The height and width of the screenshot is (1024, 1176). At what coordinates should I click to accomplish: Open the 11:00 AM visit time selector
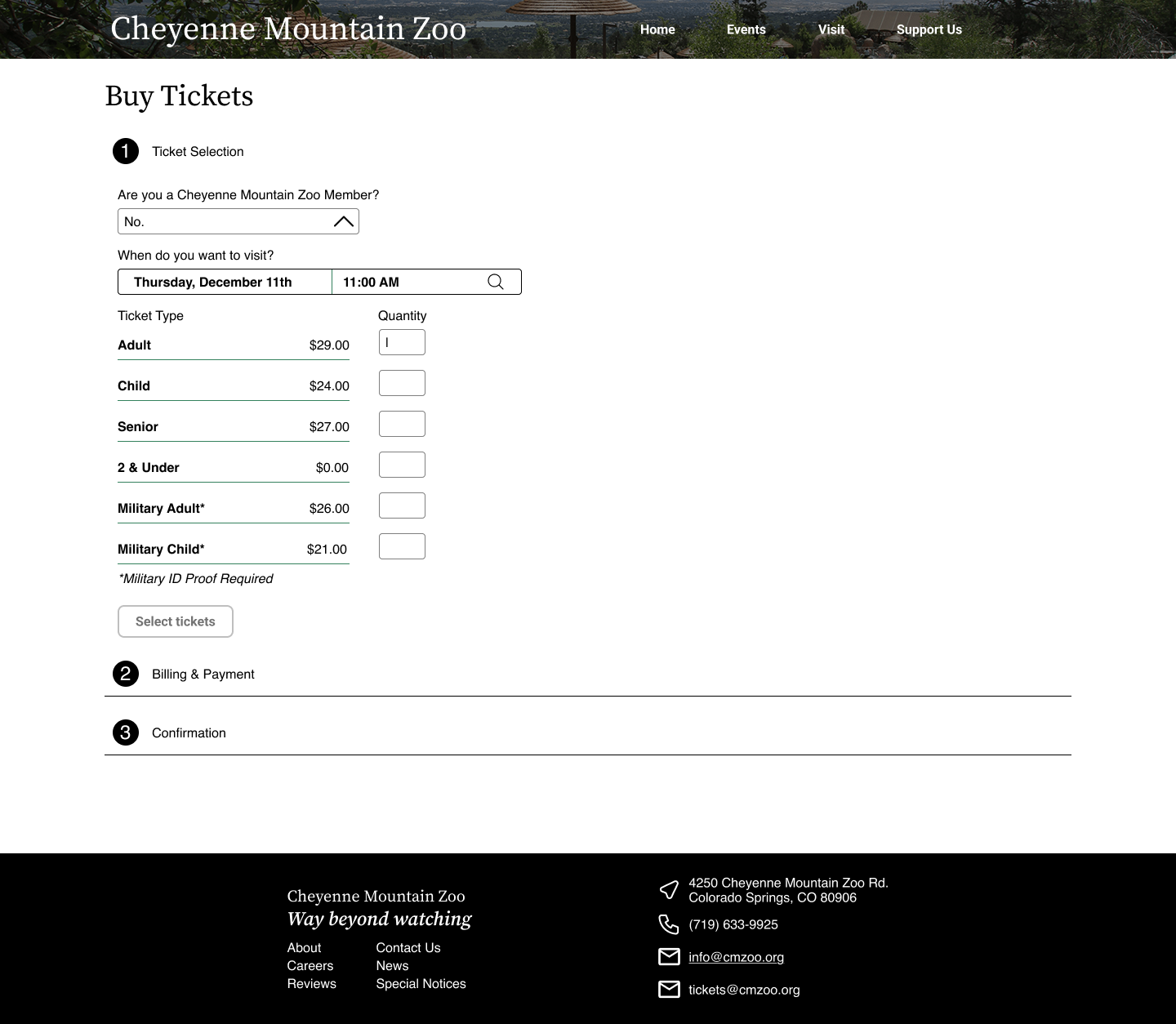[426, 282]
